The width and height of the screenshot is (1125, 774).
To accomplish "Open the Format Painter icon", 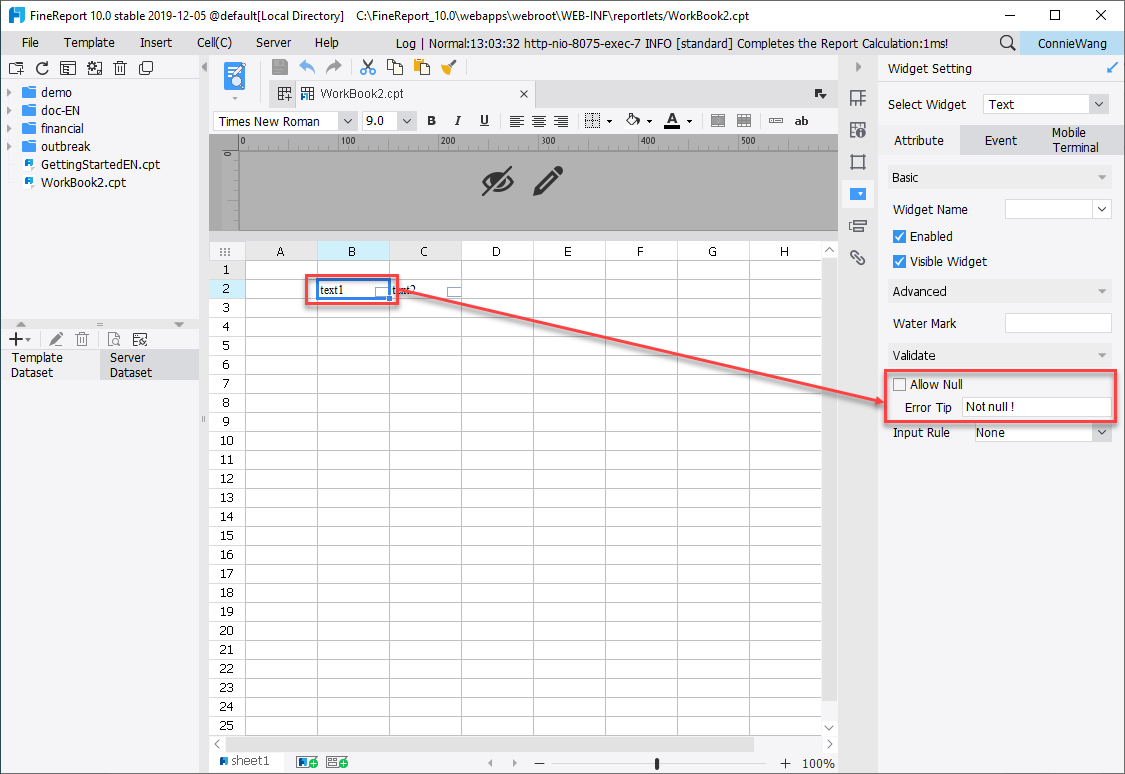I will pyautogui.click(x=447, y=67).
